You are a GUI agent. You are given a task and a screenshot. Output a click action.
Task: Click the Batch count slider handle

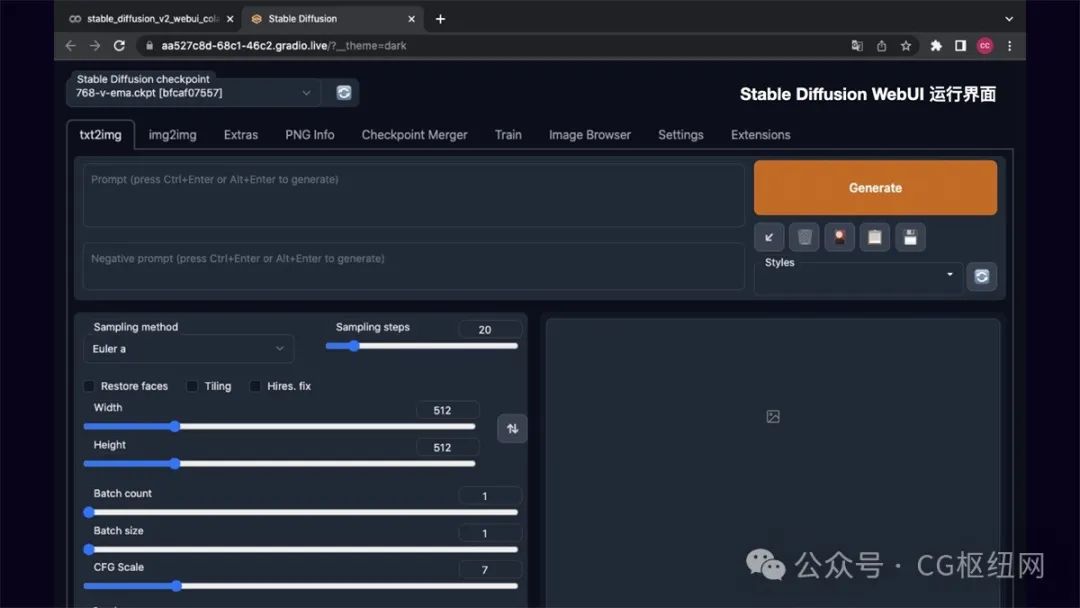coord(89,512)
